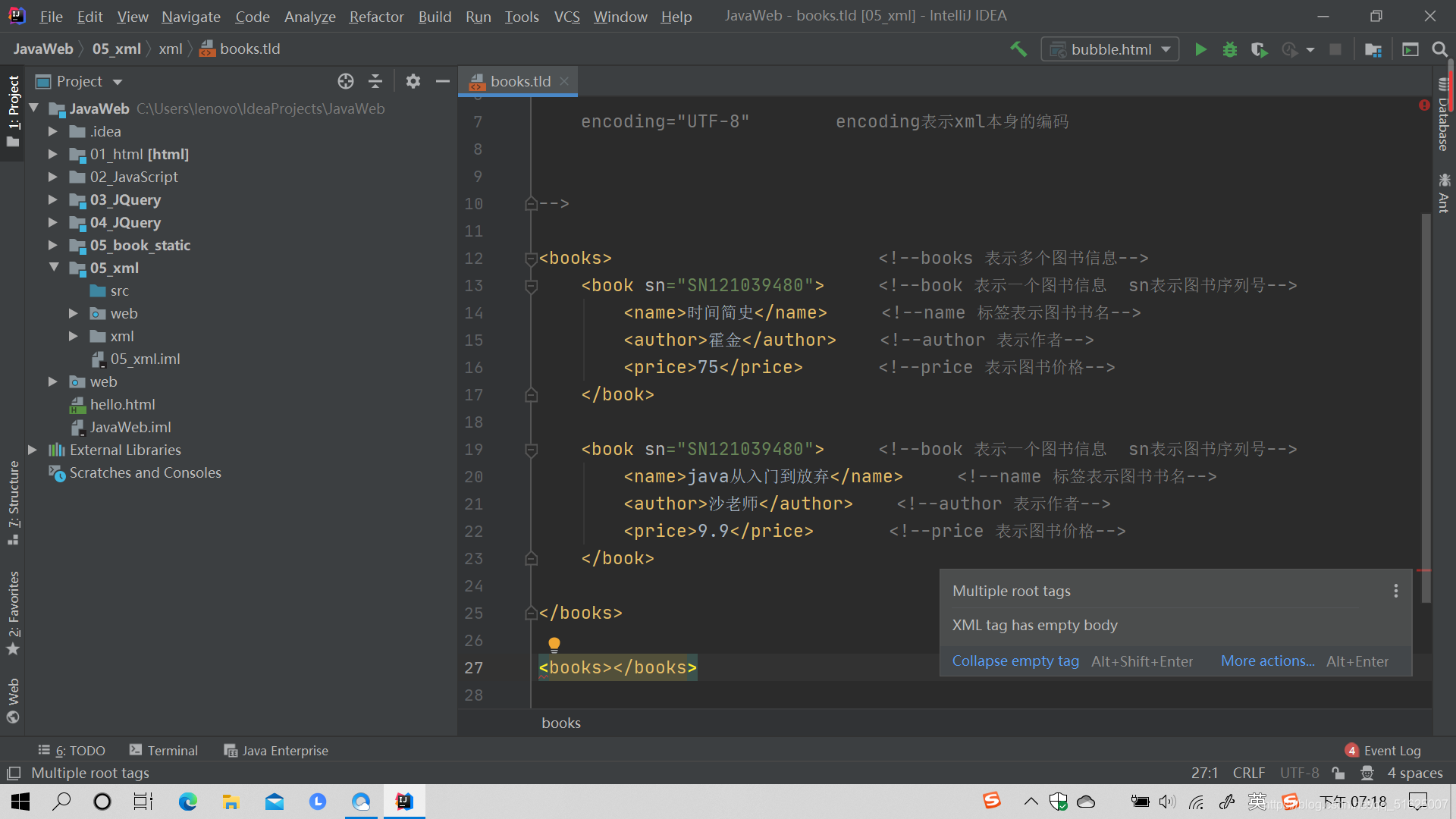Click the presentation layout icon beside search
This screenshot has height=819, width=1456.
(1410, 49)
